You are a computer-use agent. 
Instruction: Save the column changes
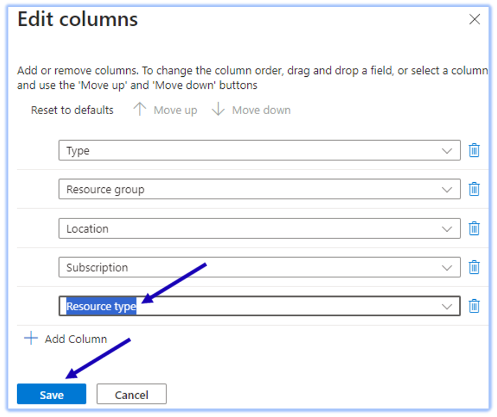[x=52, y=394]
